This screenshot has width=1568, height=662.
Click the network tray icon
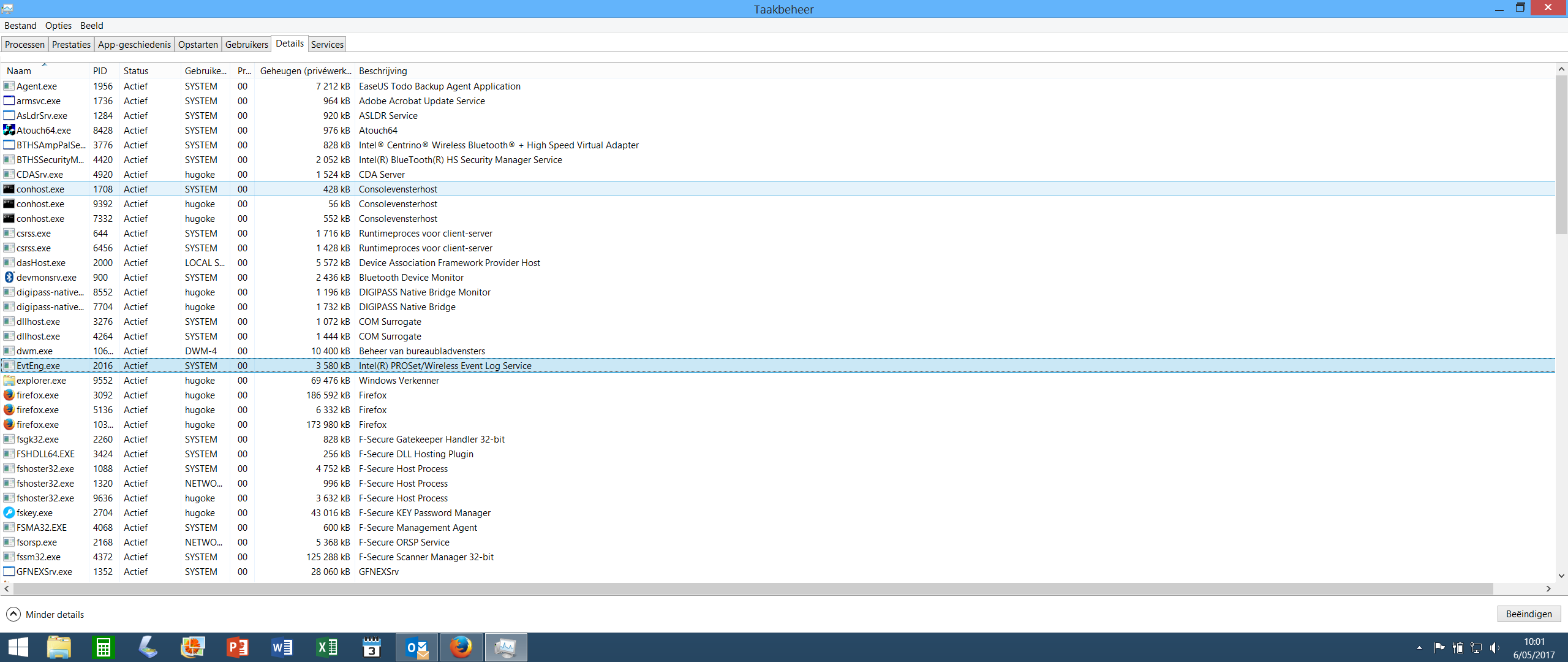(x=1476, y=647)
